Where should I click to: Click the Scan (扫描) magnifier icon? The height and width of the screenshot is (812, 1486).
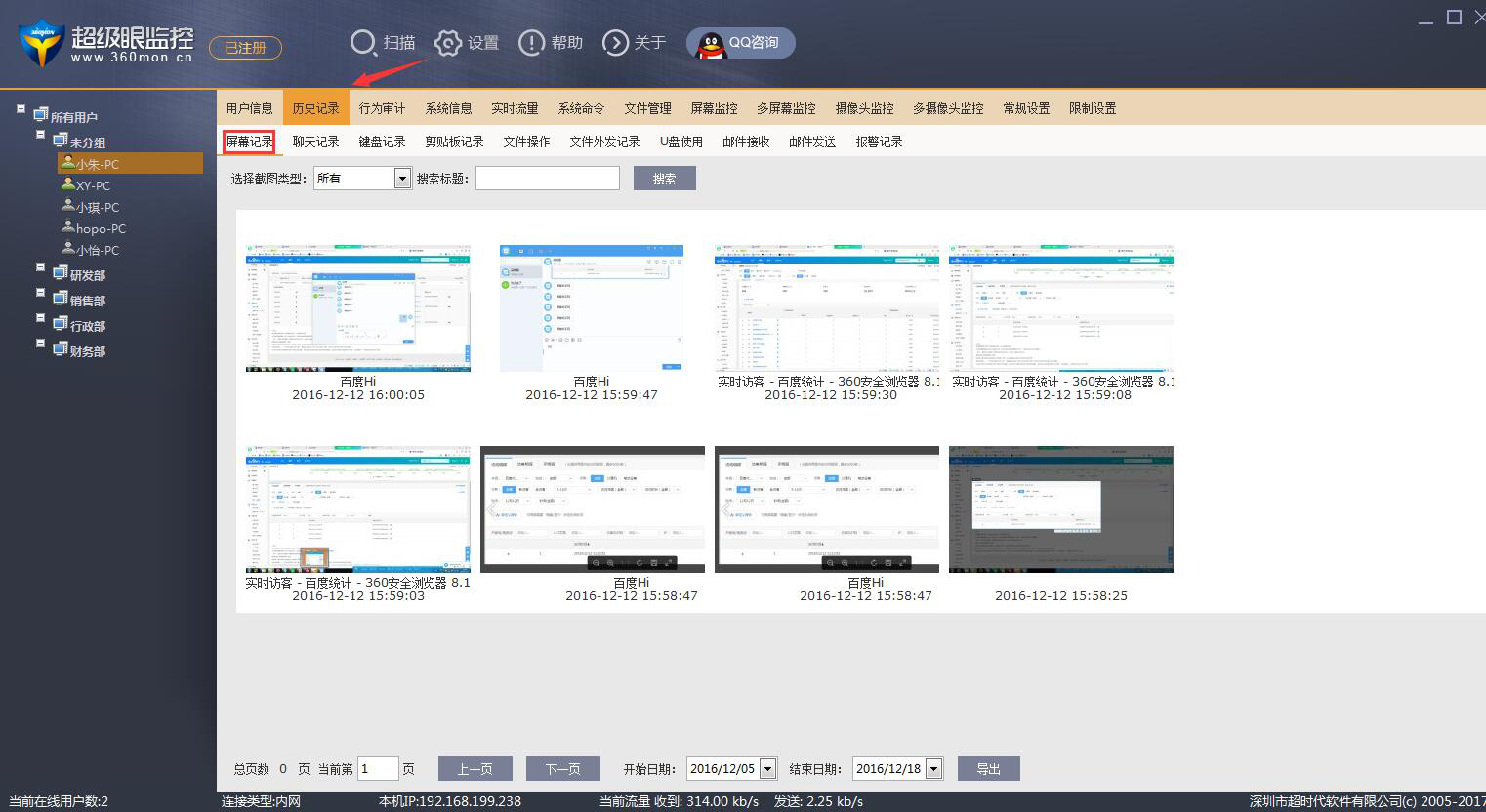click(363, 43)
